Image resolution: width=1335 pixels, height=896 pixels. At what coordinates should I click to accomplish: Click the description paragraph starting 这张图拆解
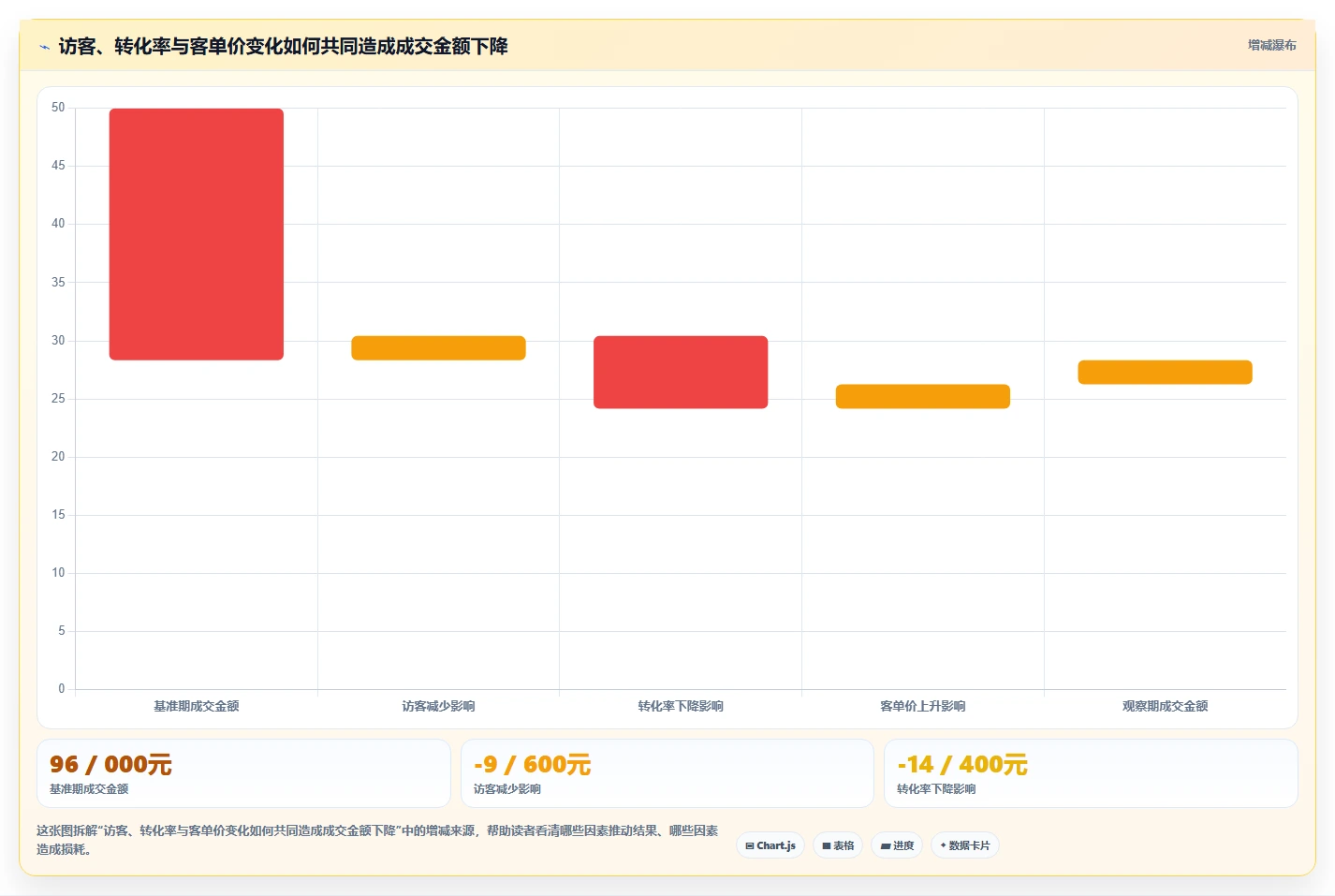pyautogui.click(x=378, y=840)
